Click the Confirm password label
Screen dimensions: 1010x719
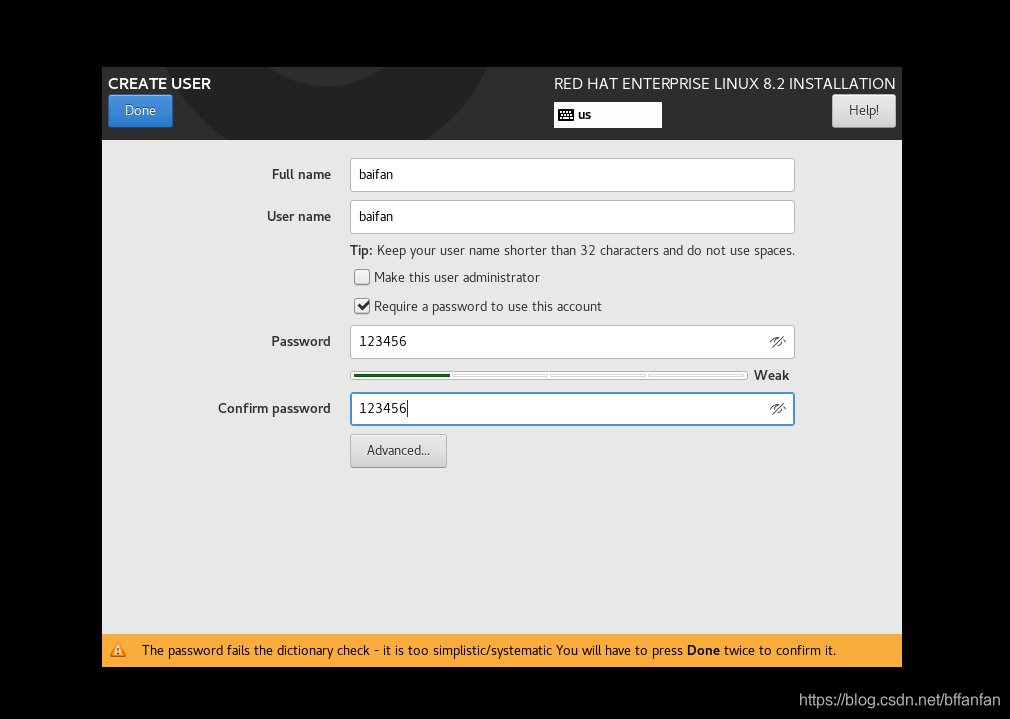pyautogui.click(x=274, y=408)
